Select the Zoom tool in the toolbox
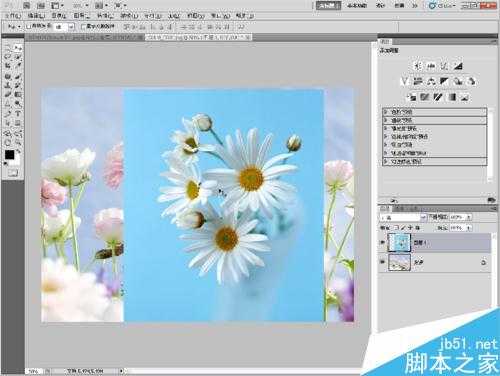 coord(18,143)
